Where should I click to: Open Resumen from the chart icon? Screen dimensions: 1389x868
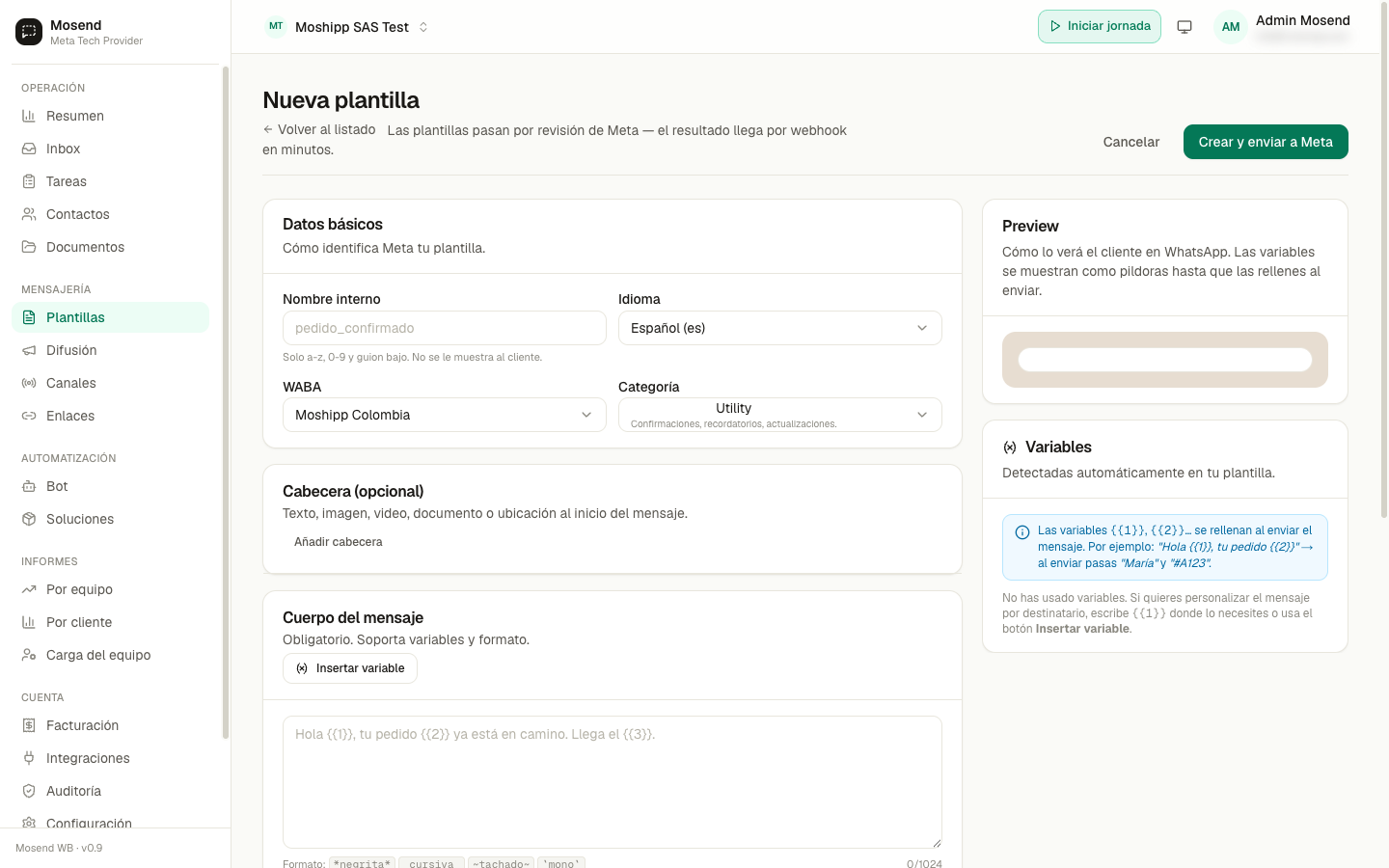(x=29, y=116)
